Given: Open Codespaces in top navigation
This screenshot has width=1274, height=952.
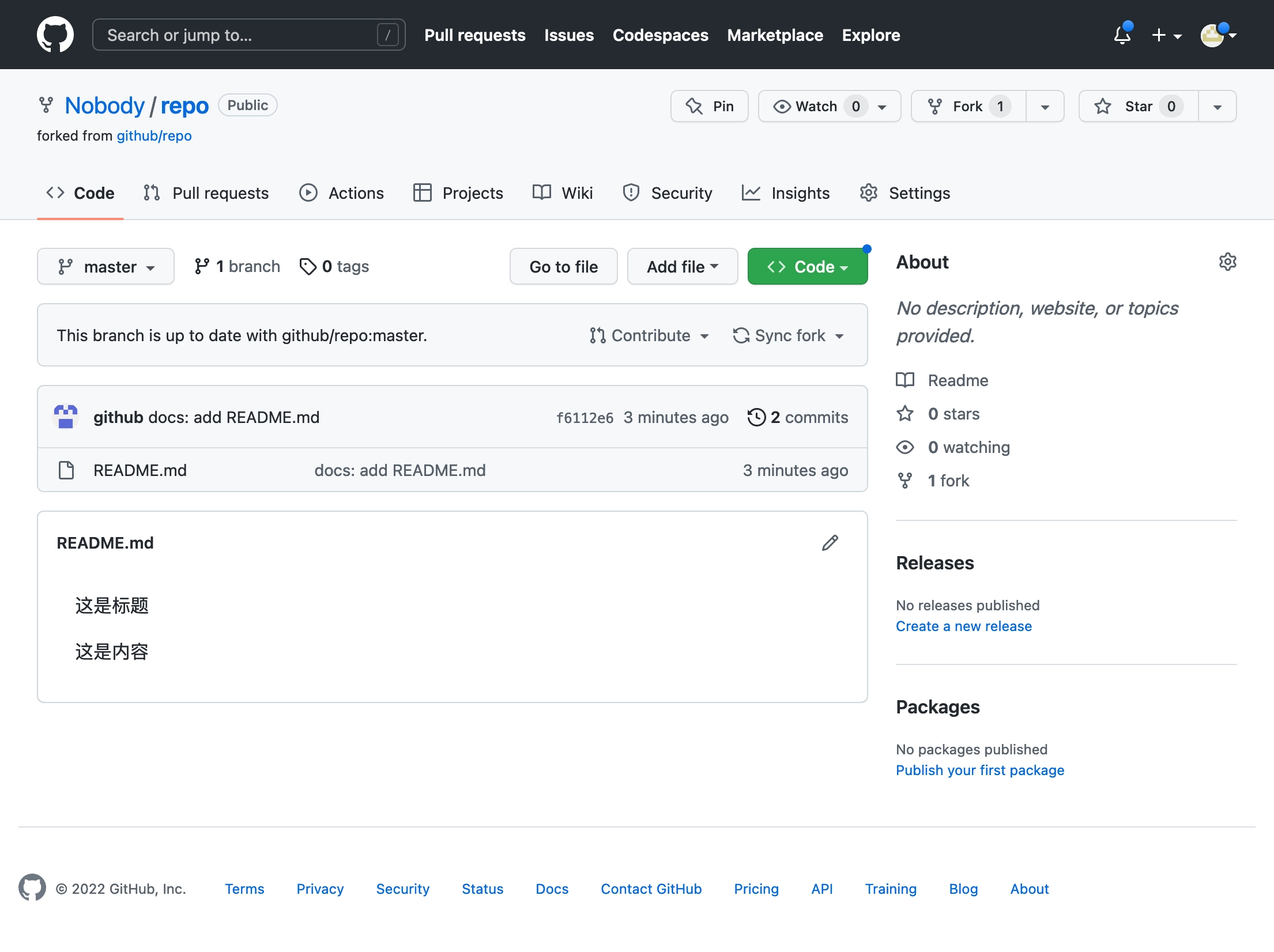Looking at the screenshot, I should [660, 35].
